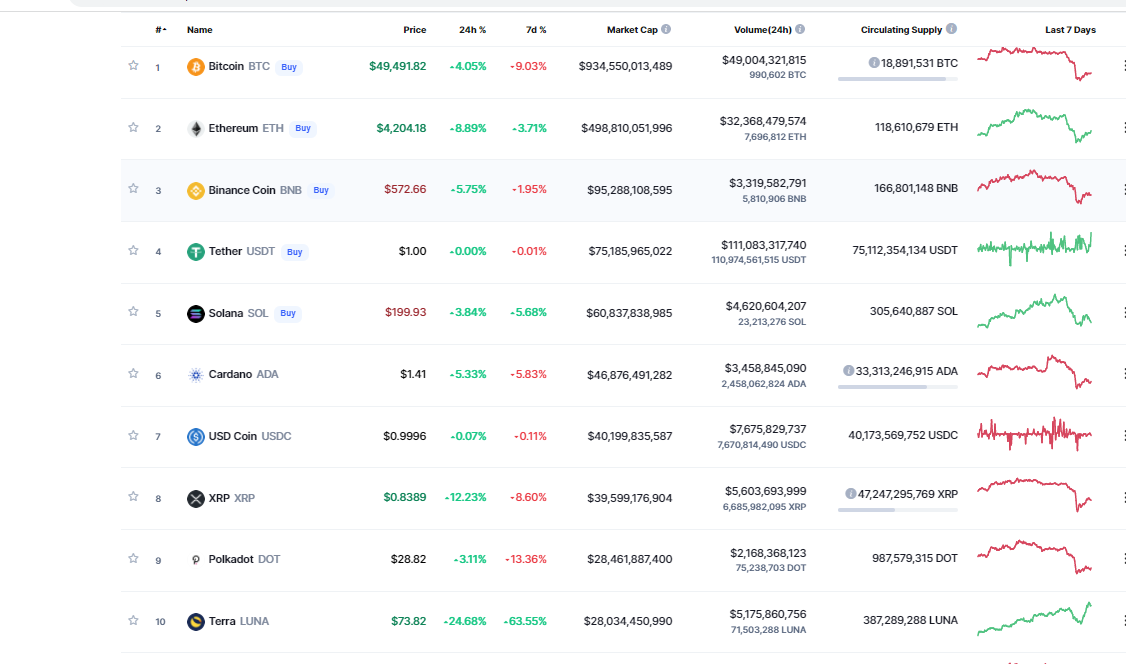1126x664 pixels.
Task: Open the Ethereum coin name link
Action: pyautogui.click(x=233, y=128)
